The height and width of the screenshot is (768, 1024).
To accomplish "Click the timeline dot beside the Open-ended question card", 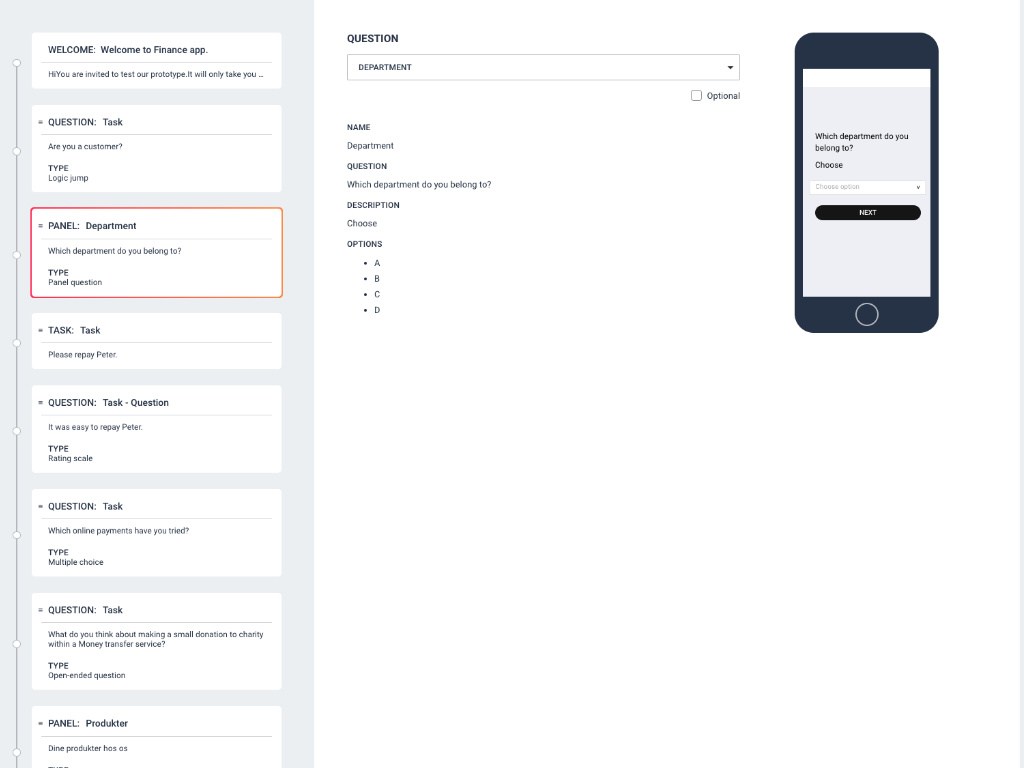I will 17,644.
